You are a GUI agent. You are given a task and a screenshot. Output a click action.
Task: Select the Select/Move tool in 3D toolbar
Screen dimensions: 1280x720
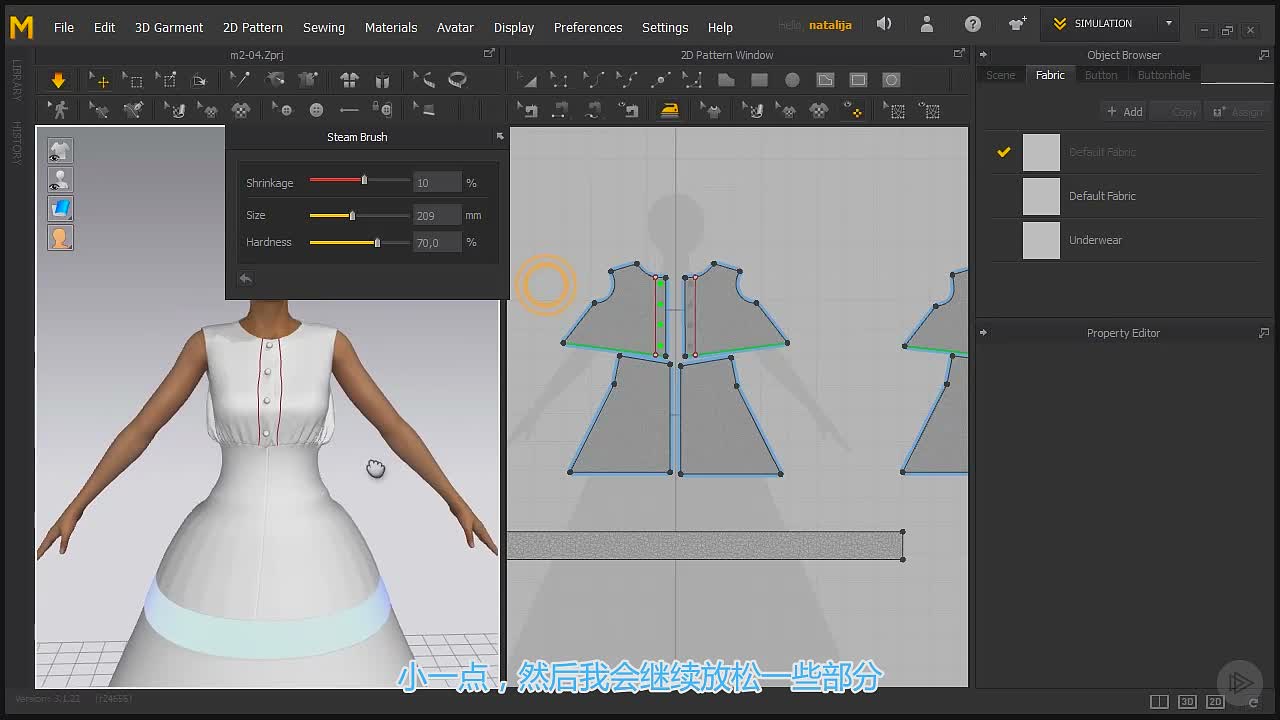(99, 80)
